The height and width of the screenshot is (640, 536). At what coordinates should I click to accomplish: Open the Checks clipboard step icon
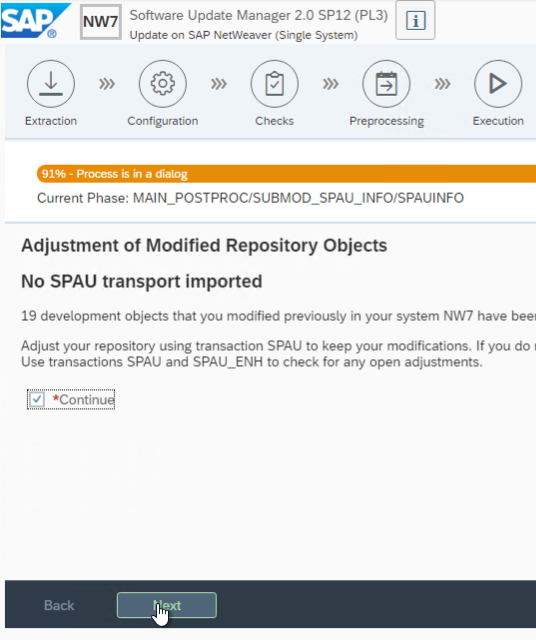(274, 84)
